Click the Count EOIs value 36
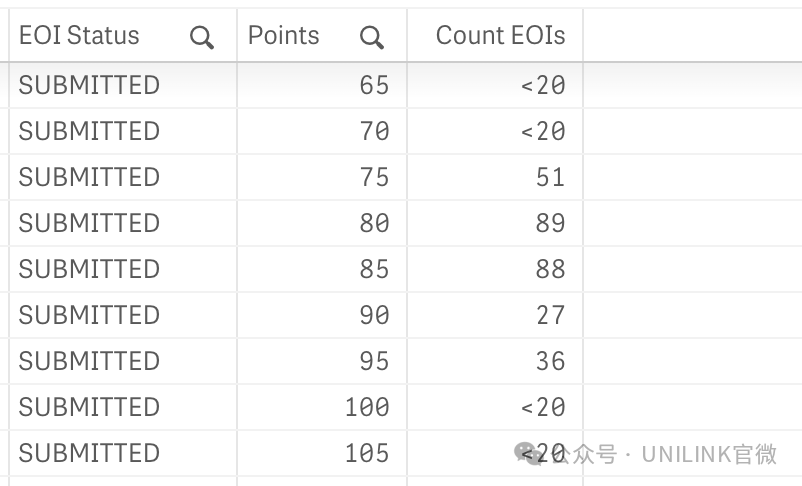This screenshot has height=486, width=802. click(x=550, y=361)
